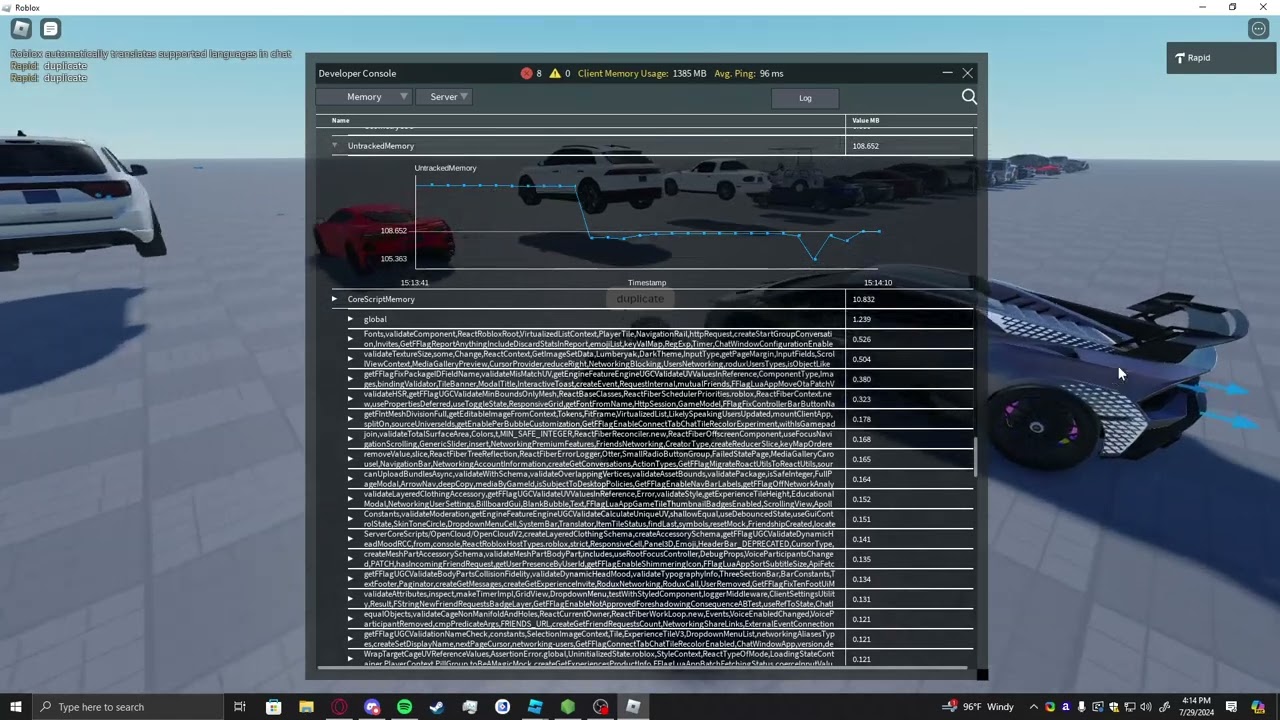
Task: Click the row text starting with ServerCoreScripts/OpenCloud
Action: [x=599, y=539]
